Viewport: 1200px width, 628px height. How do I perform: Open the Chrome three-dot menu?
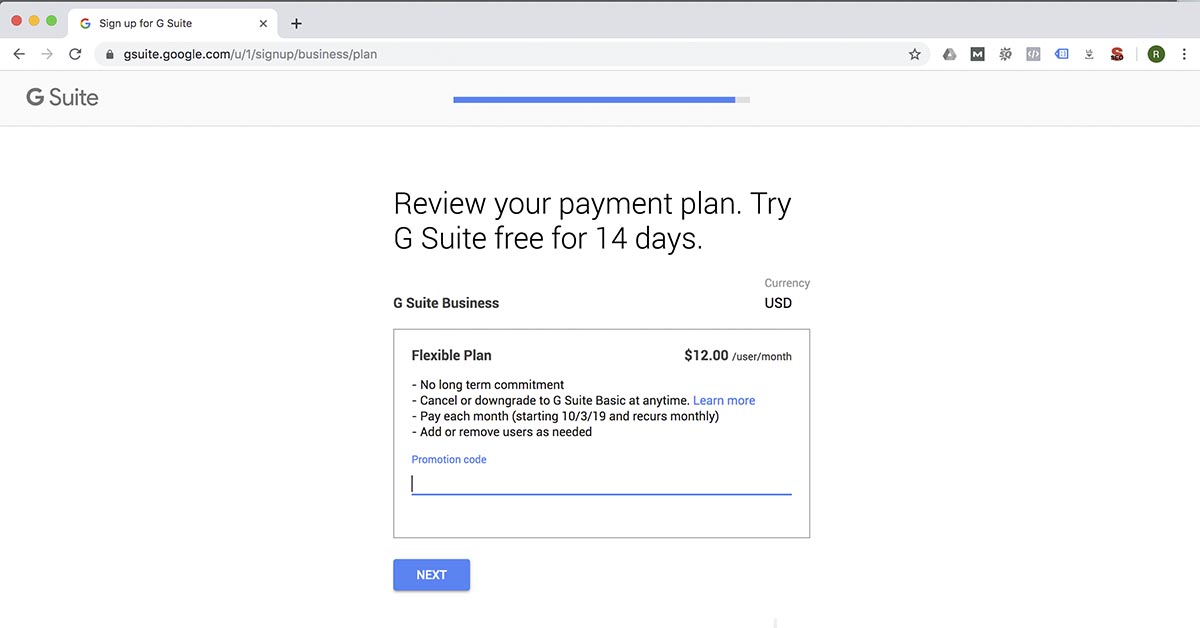click(1184, 54)
